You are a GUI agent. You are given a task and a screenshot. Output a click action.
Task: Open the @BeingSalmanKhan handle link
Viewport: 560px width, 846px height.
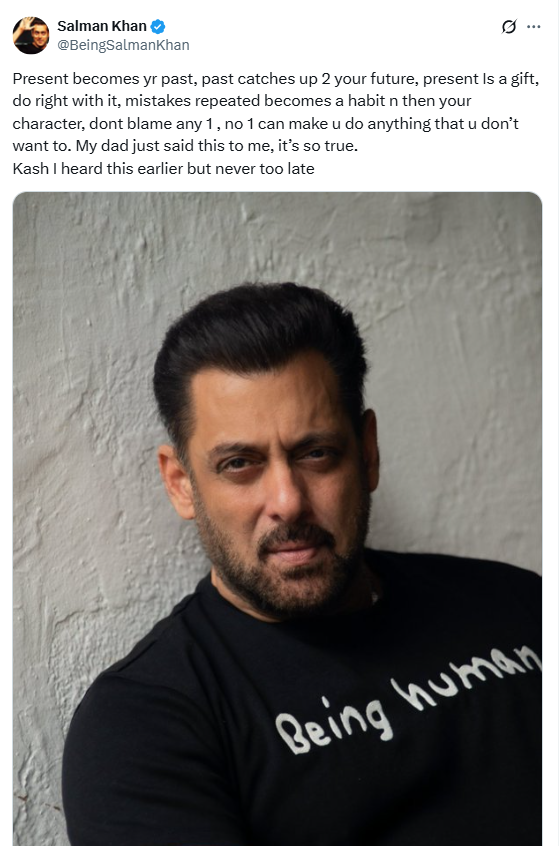(124, 45)
